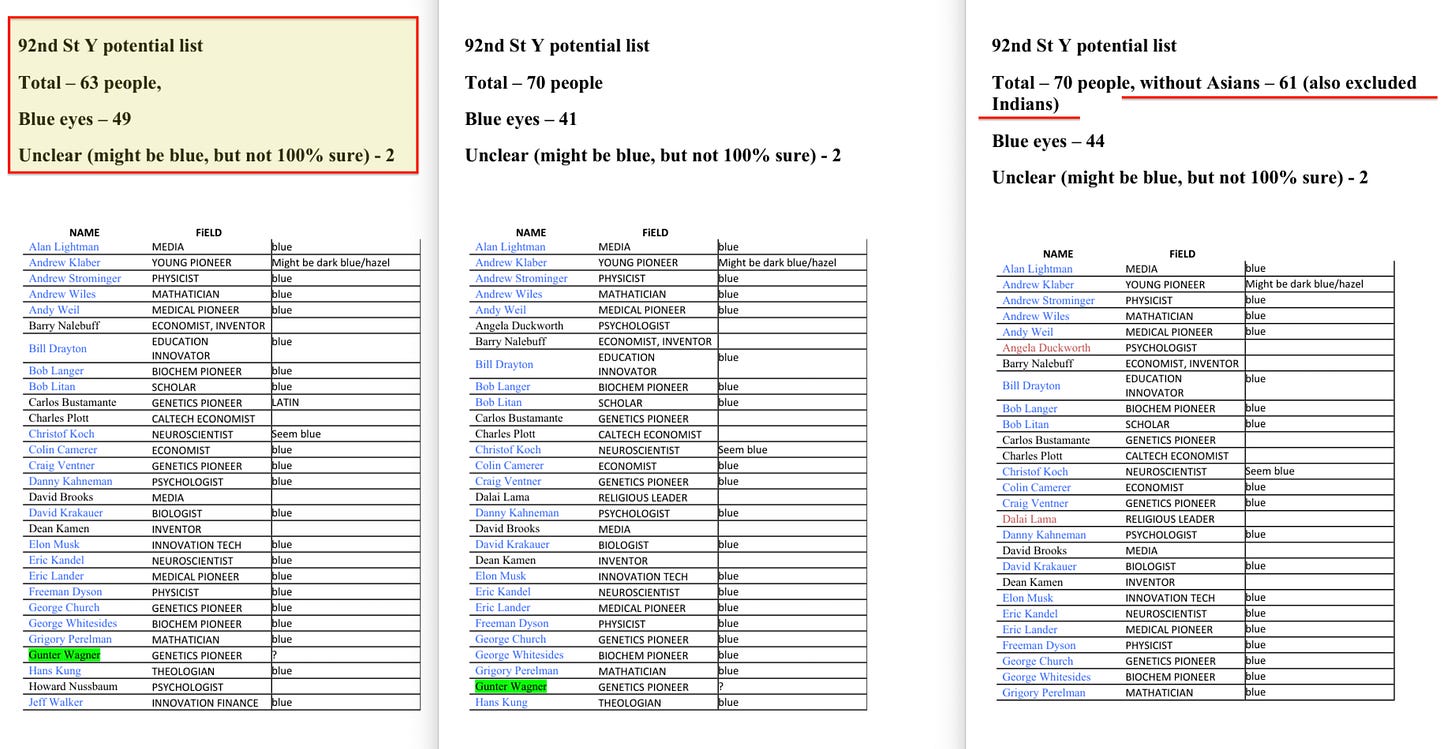Open Andrew Strominger link on the Blue eyes 44 page
The image size is (1456, 749).
tap(1048, 300)
